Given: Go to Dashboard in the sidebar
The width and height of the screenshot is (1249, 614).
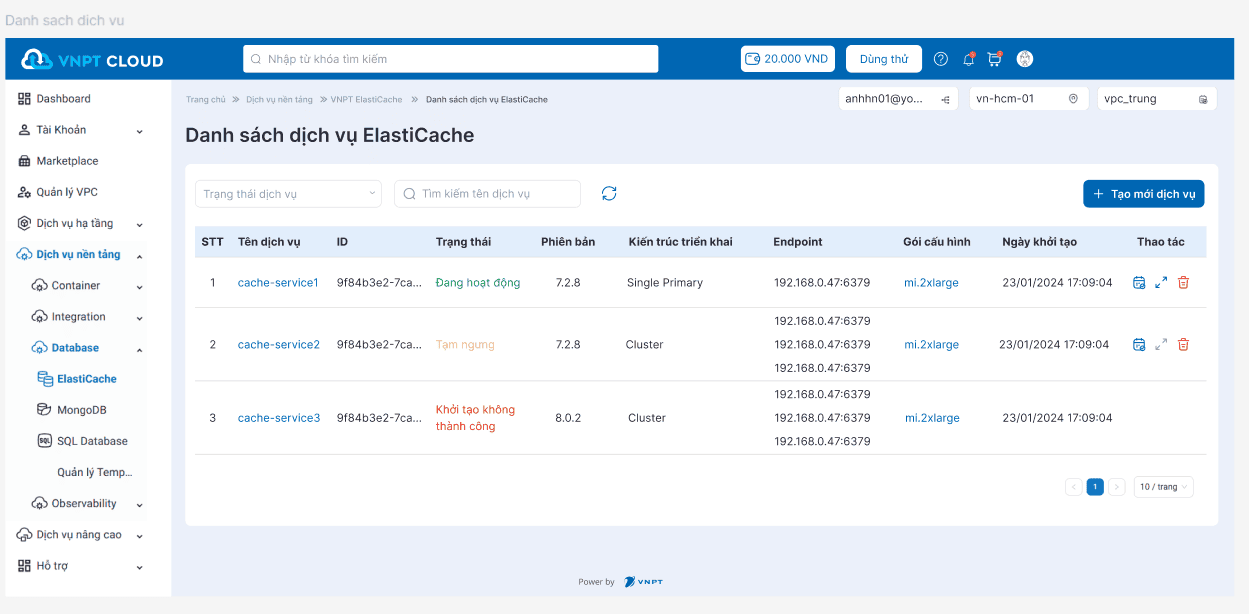Looking at the screenshot, I should (x=63, y=99).
